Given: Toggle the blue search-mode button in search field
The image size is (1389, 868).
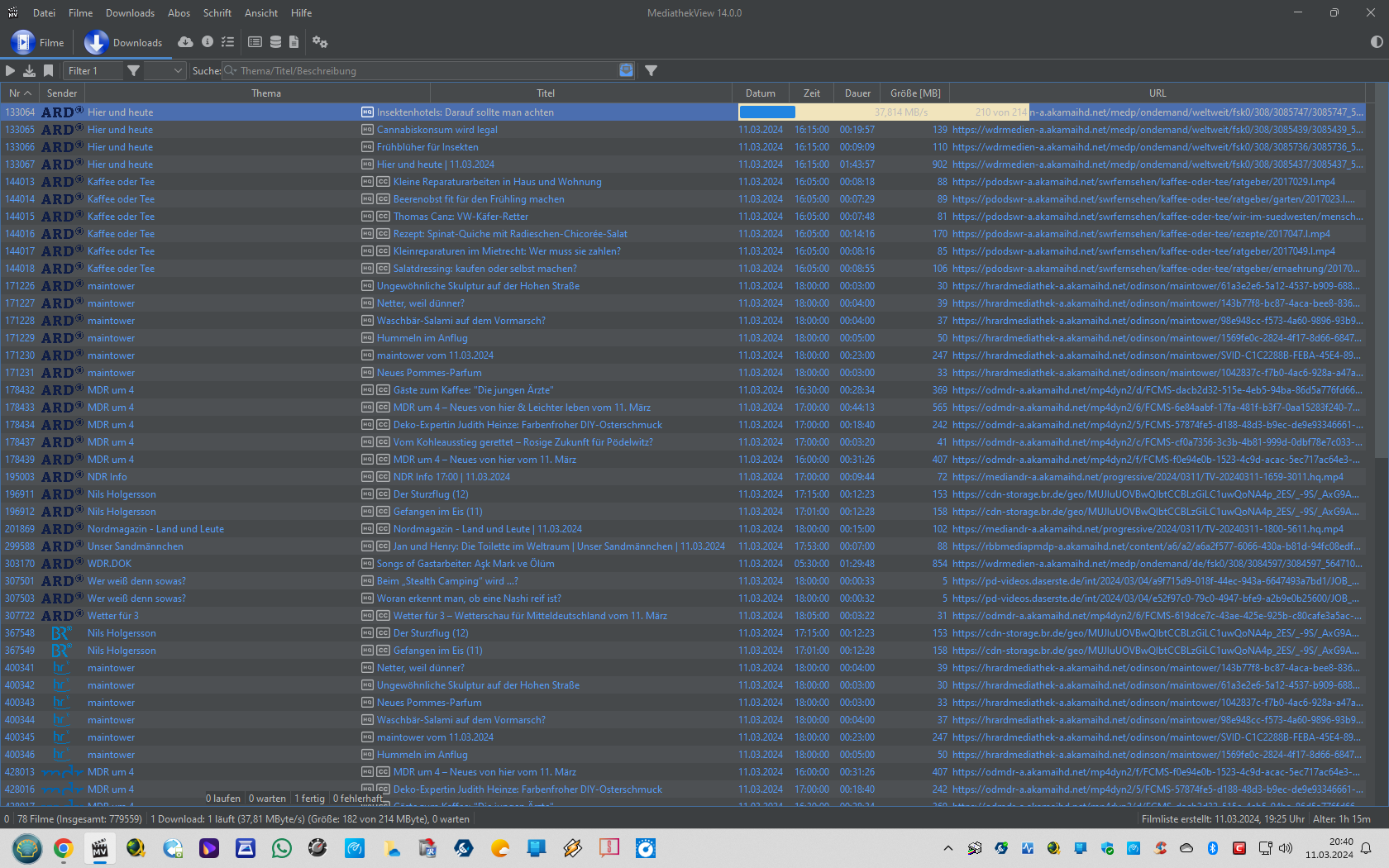Looking at the screenshot, I should click(x=626, y=71).
